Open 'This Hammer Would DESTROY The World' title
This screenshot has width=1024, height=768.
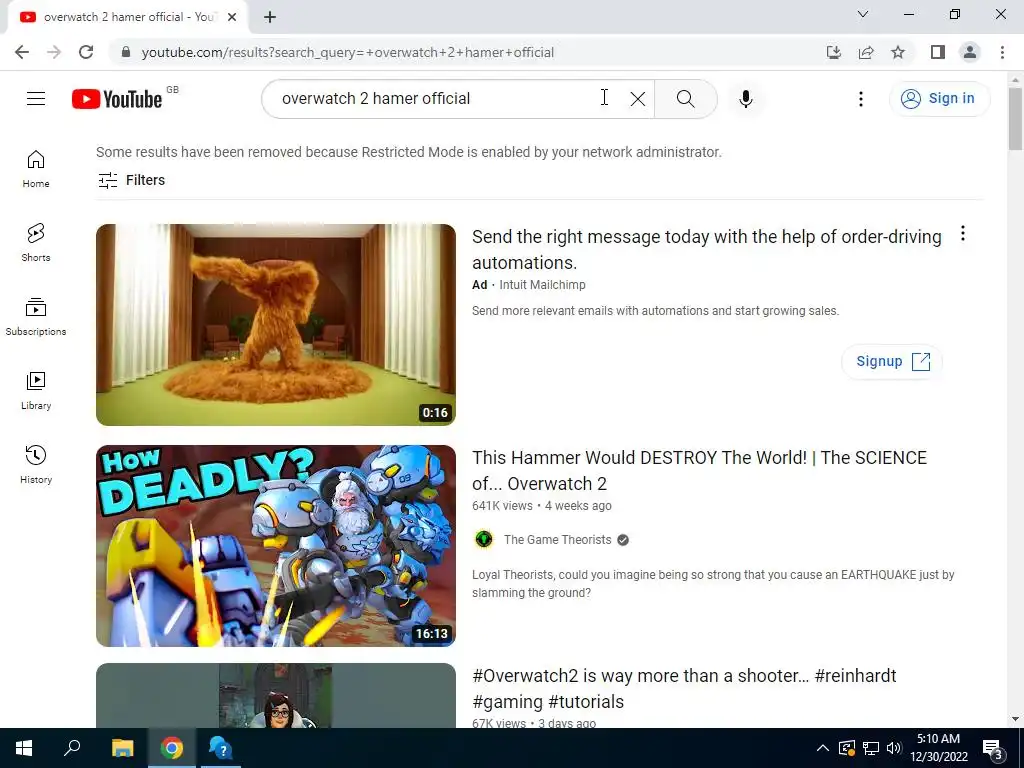click(x=699, y=470)
